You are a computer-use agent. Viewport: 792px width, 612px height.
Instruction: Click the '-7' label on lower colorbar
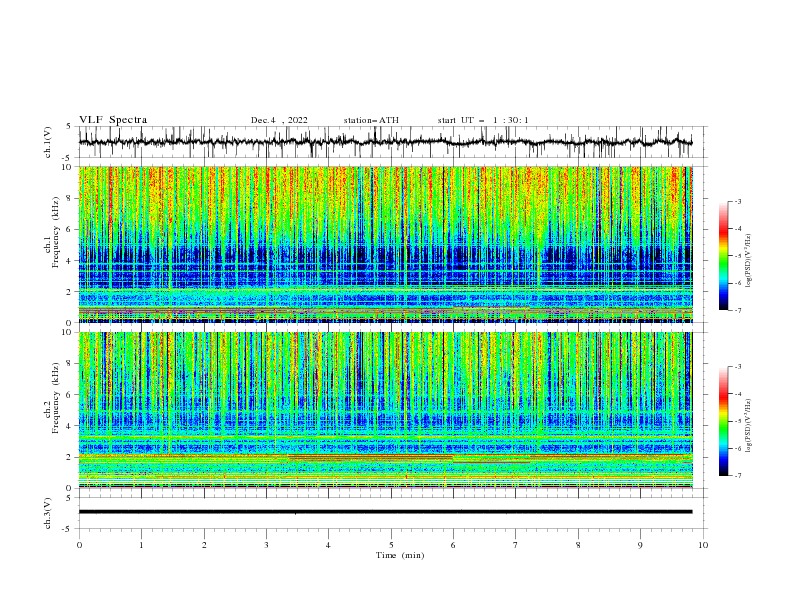point(737,476)
